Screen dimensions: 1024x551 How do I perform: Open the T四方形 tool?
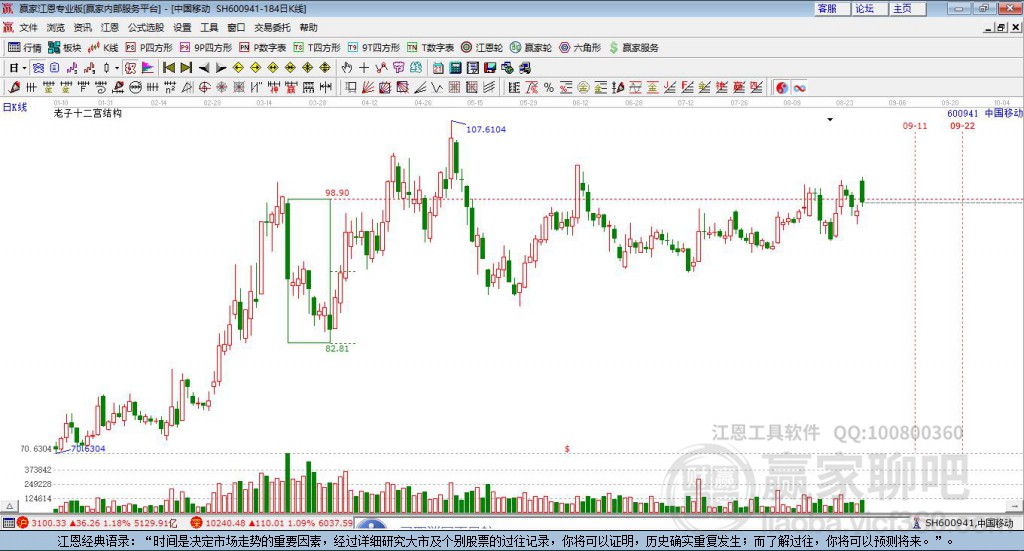point(317,48)
